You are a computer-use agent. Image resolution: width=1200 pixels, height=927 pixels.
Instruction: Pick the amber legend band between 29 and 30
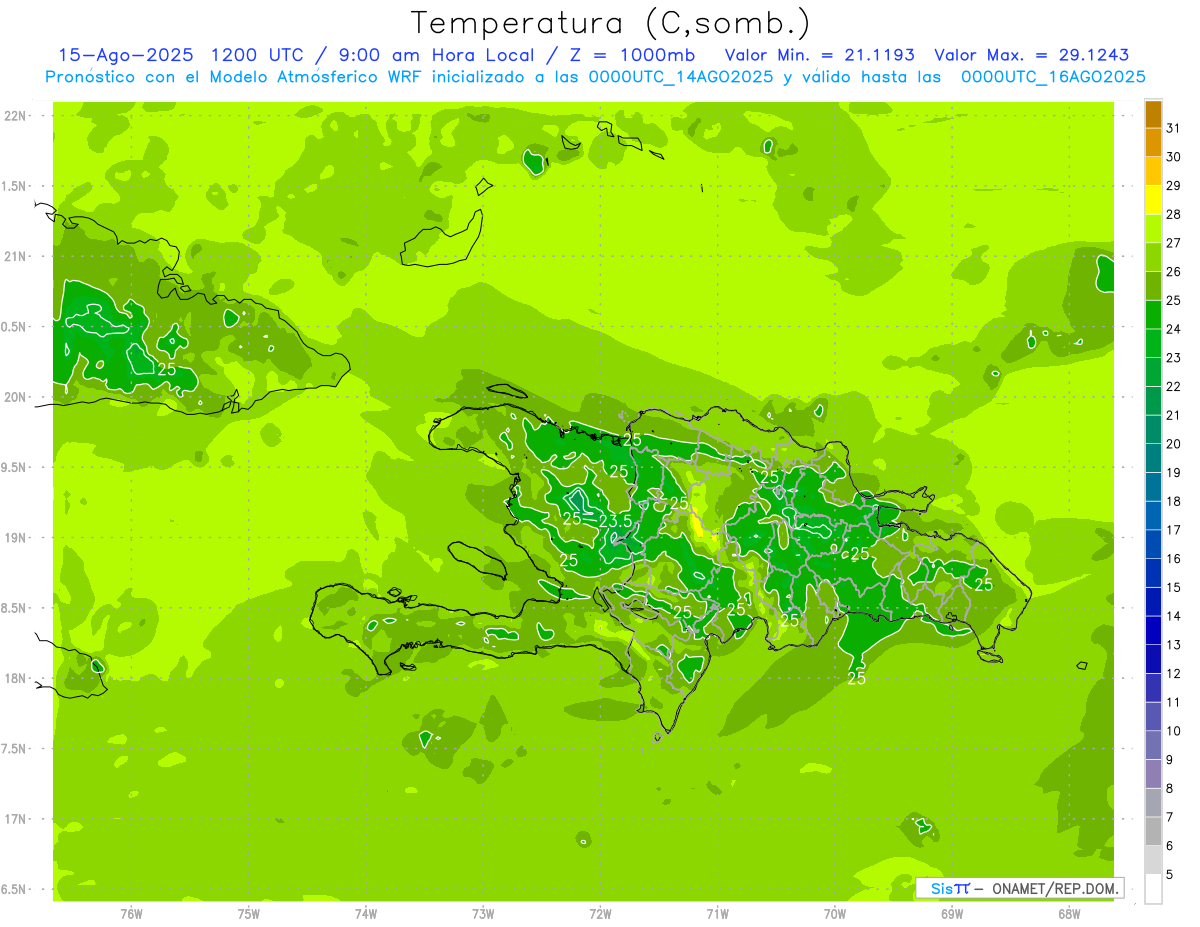click(1153, 171)
